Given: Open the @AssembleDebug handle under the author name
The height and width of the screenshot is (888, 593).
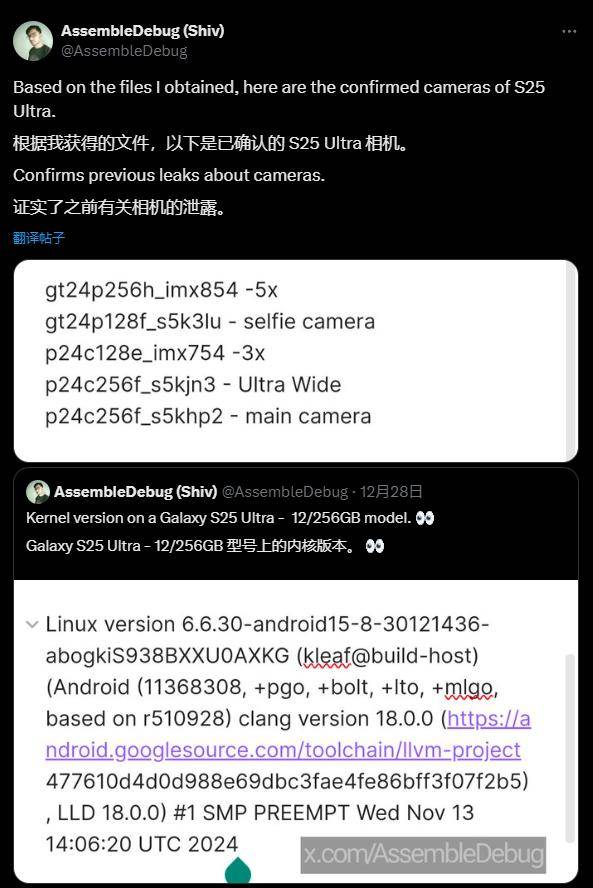Looking at the screenshot, I should [x=123, y=51].
